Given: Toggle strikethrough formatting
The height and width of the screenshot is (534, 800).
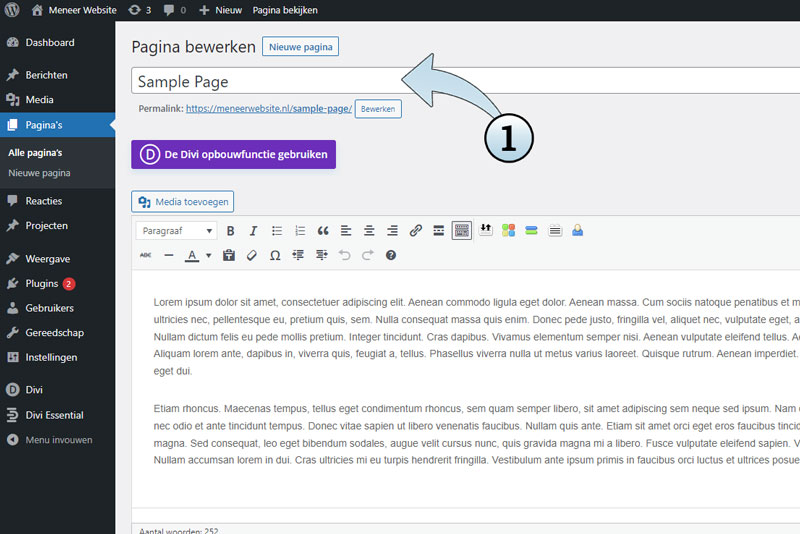Looking at the screenshot, I should point(145,256).
